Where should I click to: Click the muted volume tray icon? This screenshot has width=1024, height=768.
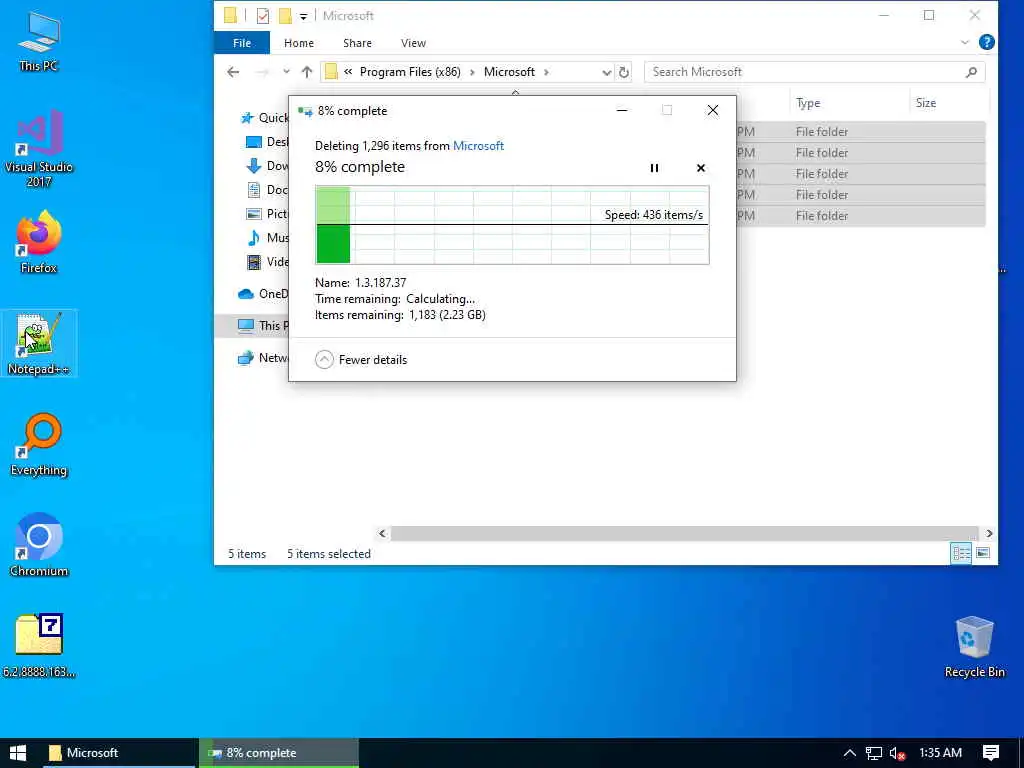click(x=897, y=753)
